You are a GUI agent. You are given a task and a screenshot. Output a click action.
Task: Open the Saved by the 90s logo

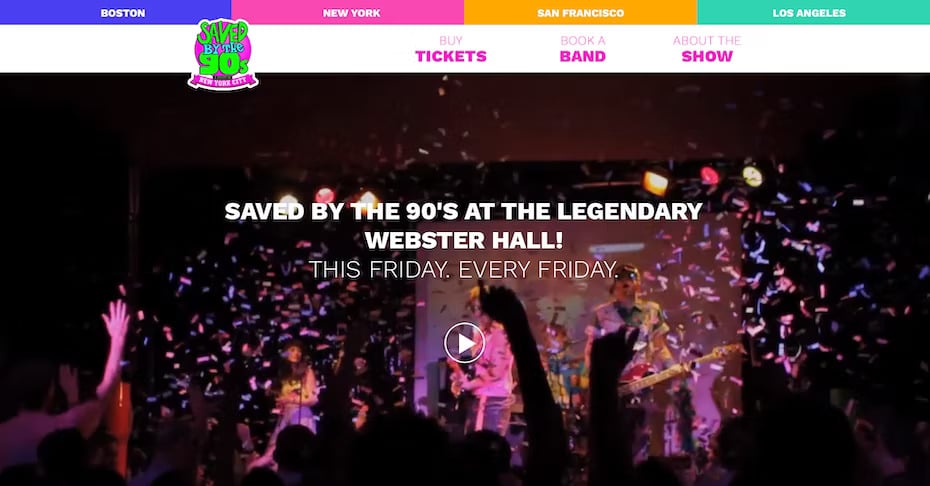[223, 55]
